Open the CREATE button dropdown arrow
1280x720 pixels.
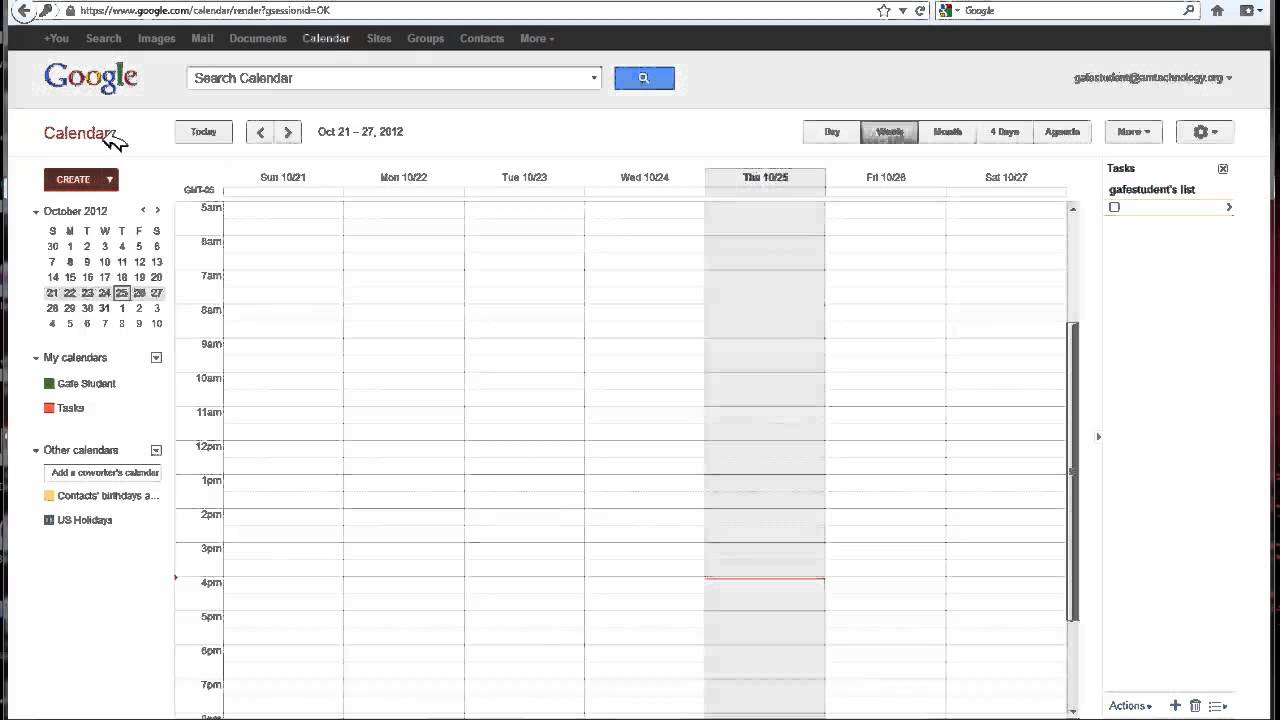coord(110,180)
